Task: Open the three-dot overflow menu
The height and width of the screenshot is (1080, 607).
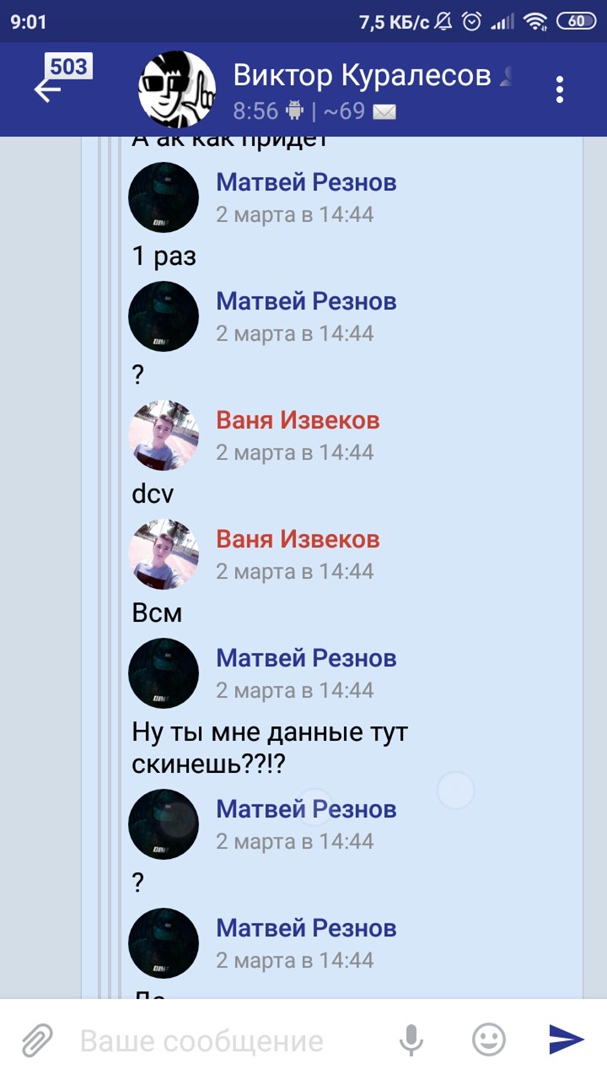Action: [x=559, y=90]
